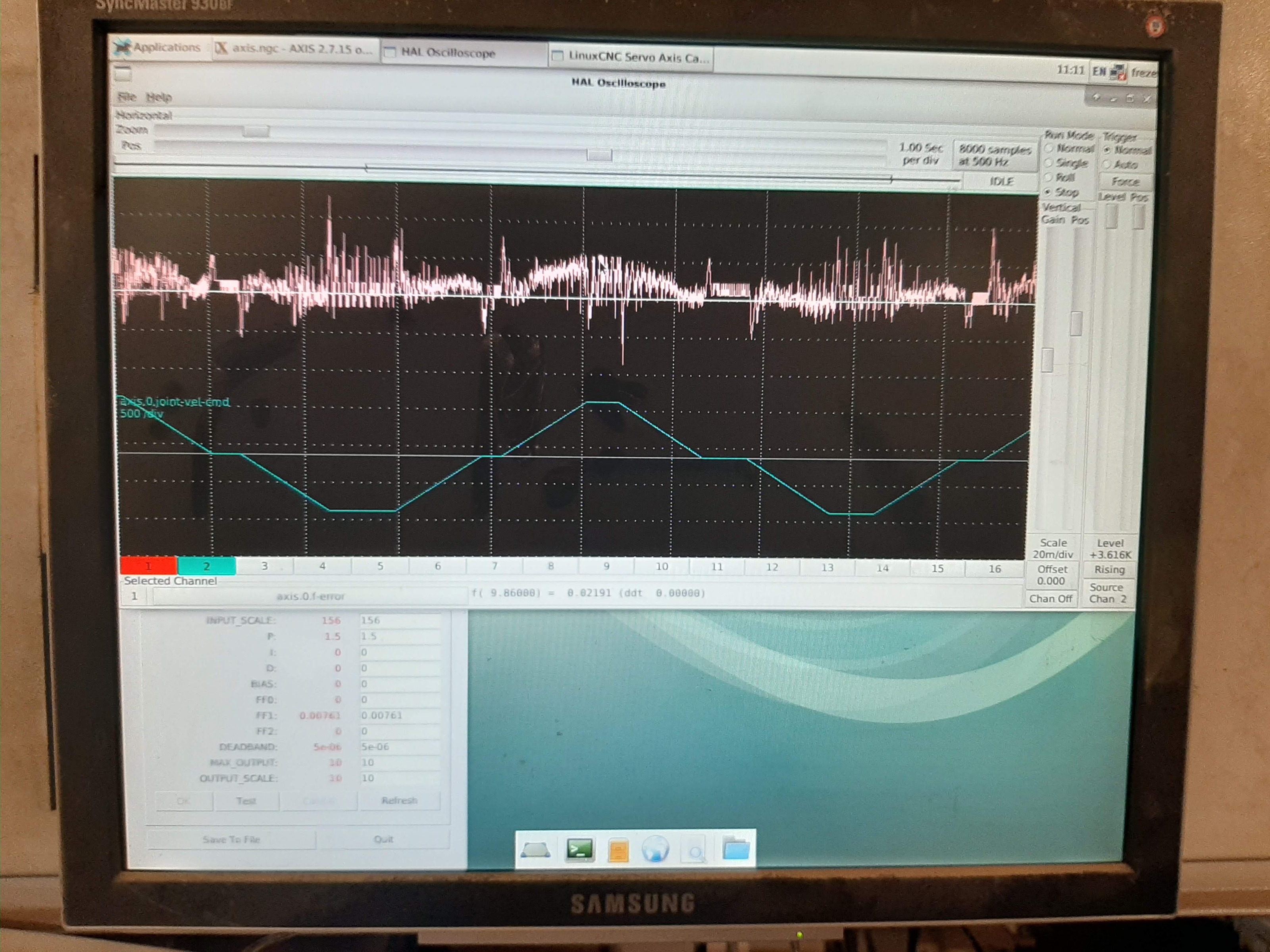1270x952 pixels.
Task: Select Single run mode
Action: 1066,163
